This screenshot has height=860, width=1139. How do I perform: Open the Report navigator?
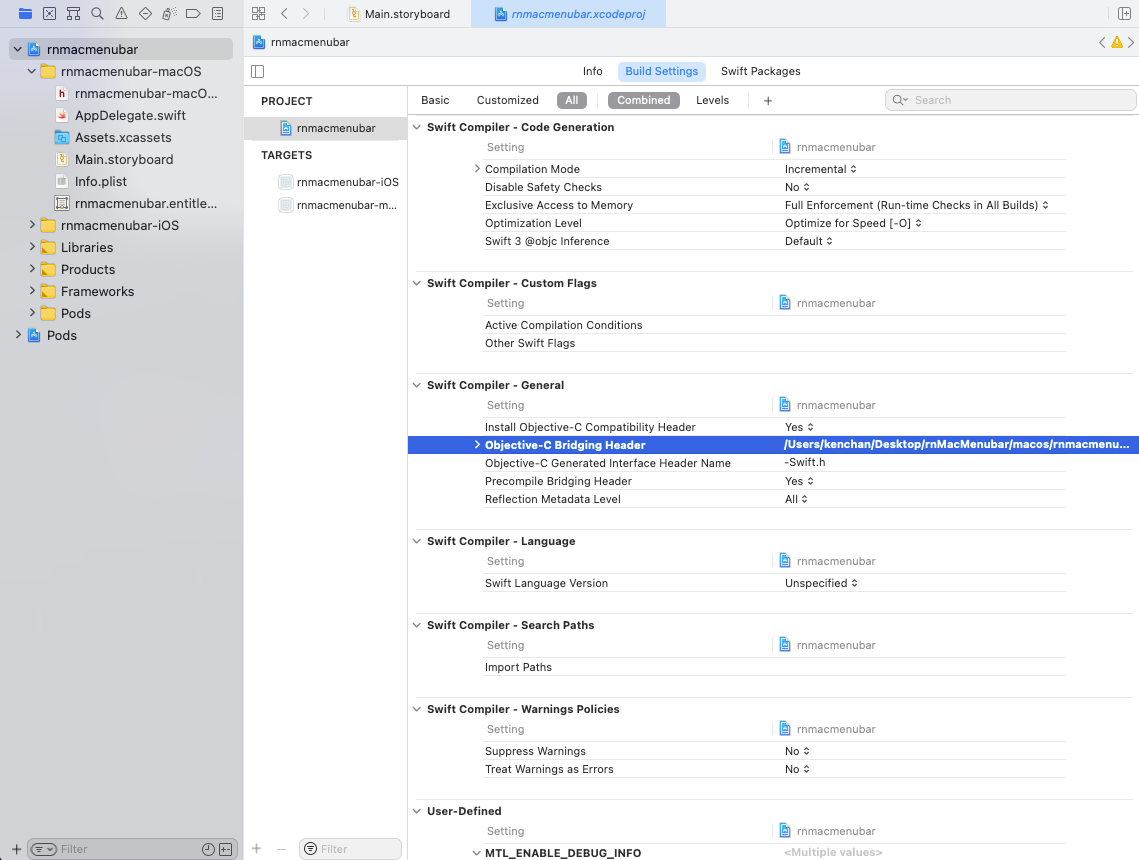[x=217, y=14]
